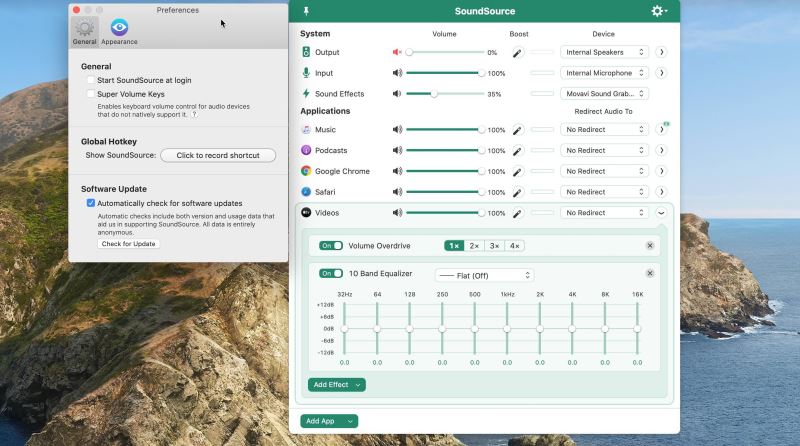Unmute the Output speaker icon
The width and height of the screenshot is (800, 446).
pyautogui.click(x=397, y=52)
